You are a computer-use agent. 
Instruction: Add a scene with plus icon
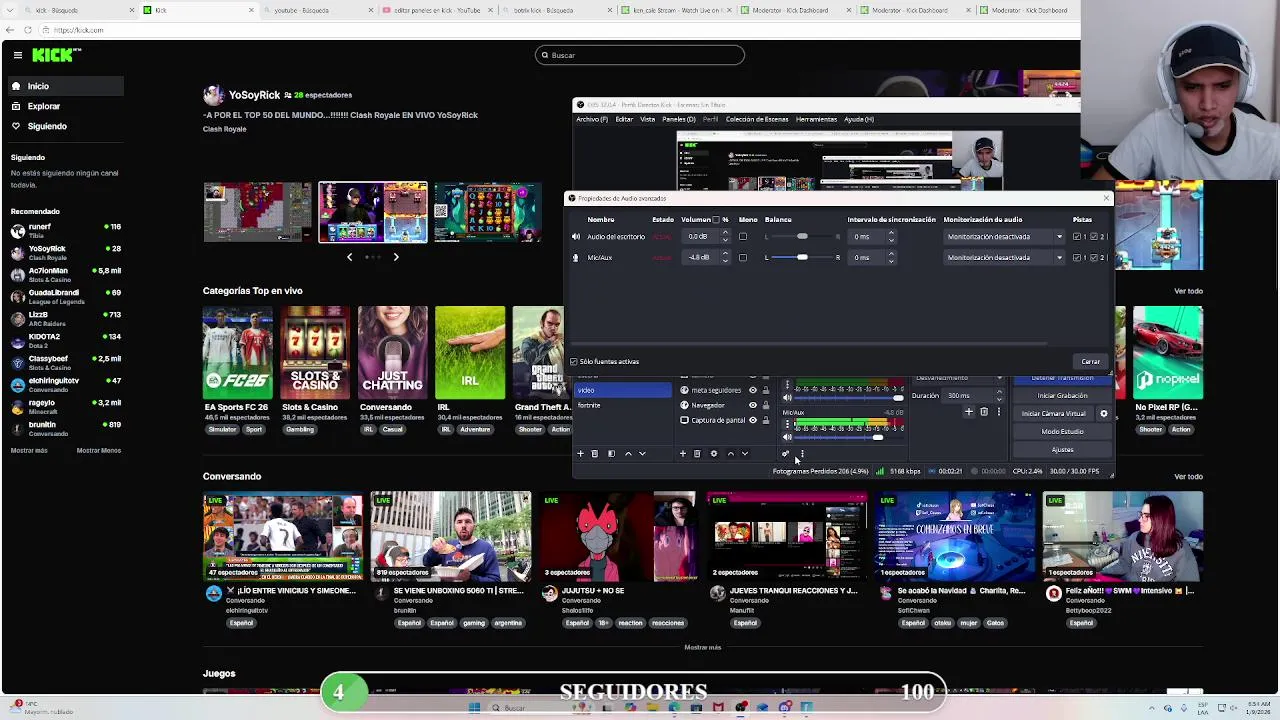coord(580,454)
